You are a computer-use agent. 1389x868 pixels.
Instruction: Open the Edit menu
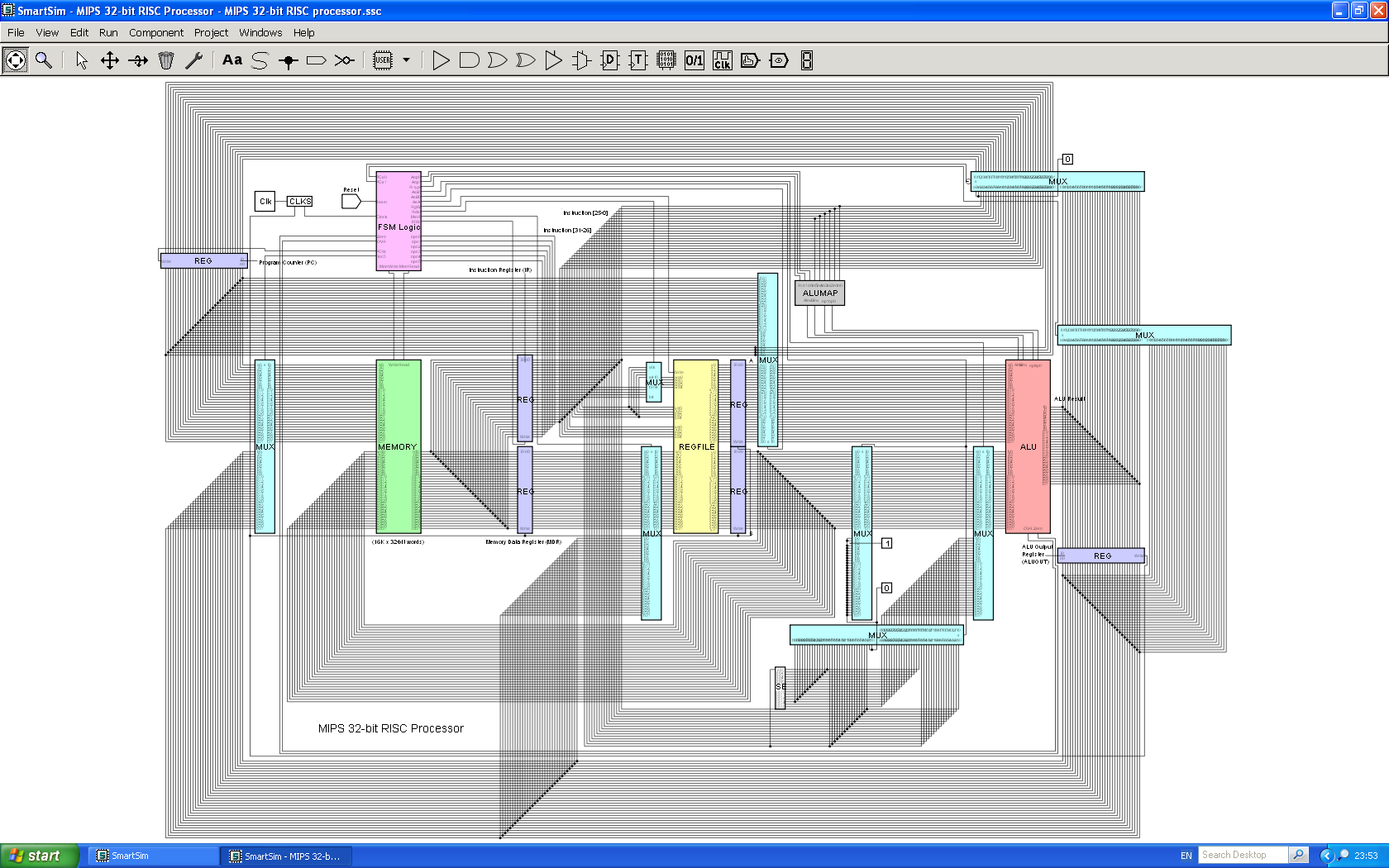click(79, 33)
